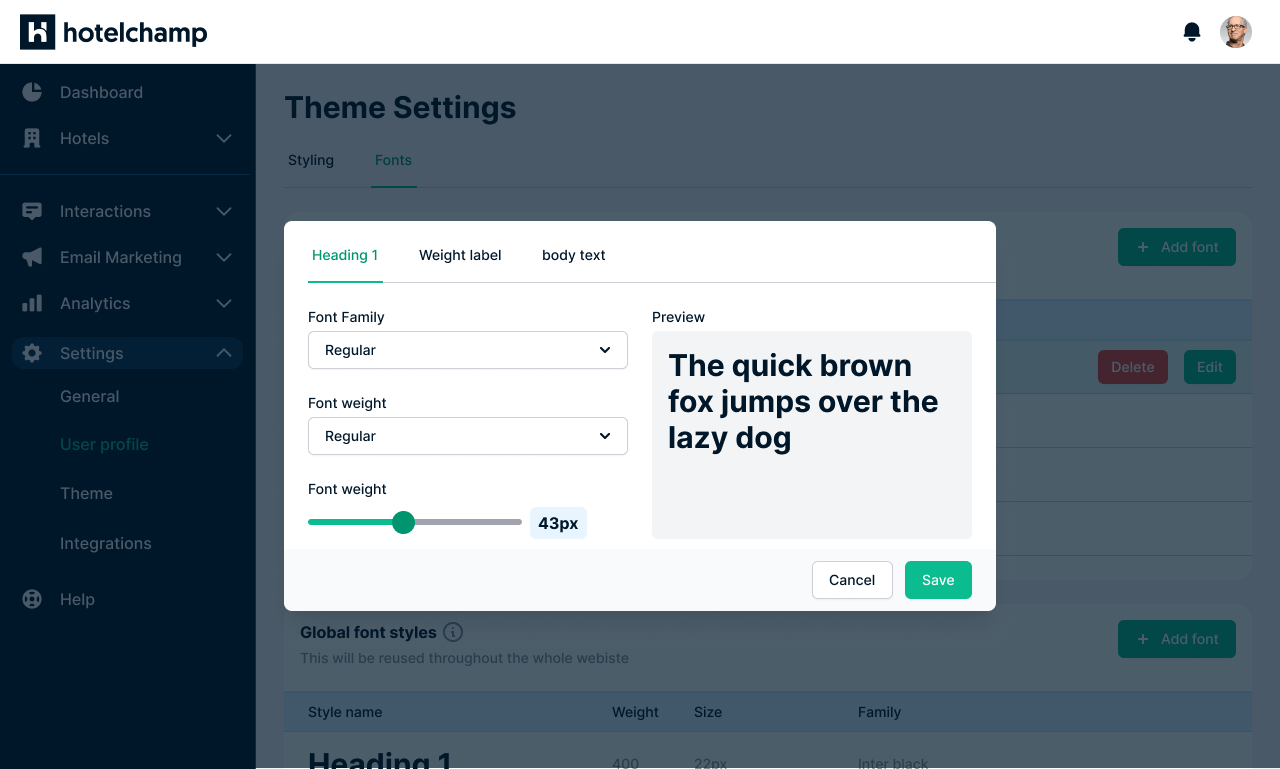Expand the Email Marketing chevron
The height and width of the screenshot is (769, 1280).
click(x=224, y=257)
